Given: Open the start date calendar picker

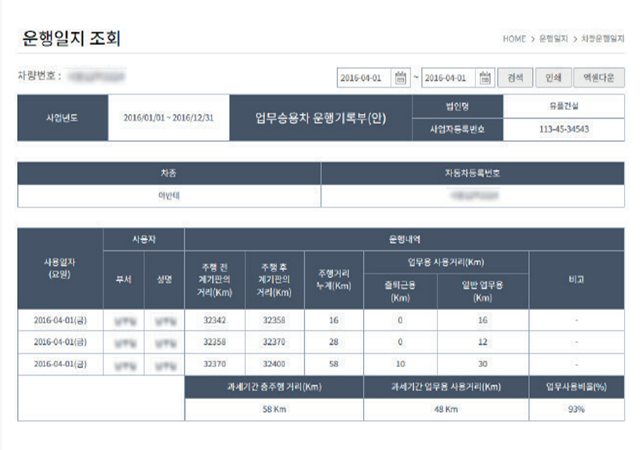Looking at the screenshot, I should click(401, 77).
